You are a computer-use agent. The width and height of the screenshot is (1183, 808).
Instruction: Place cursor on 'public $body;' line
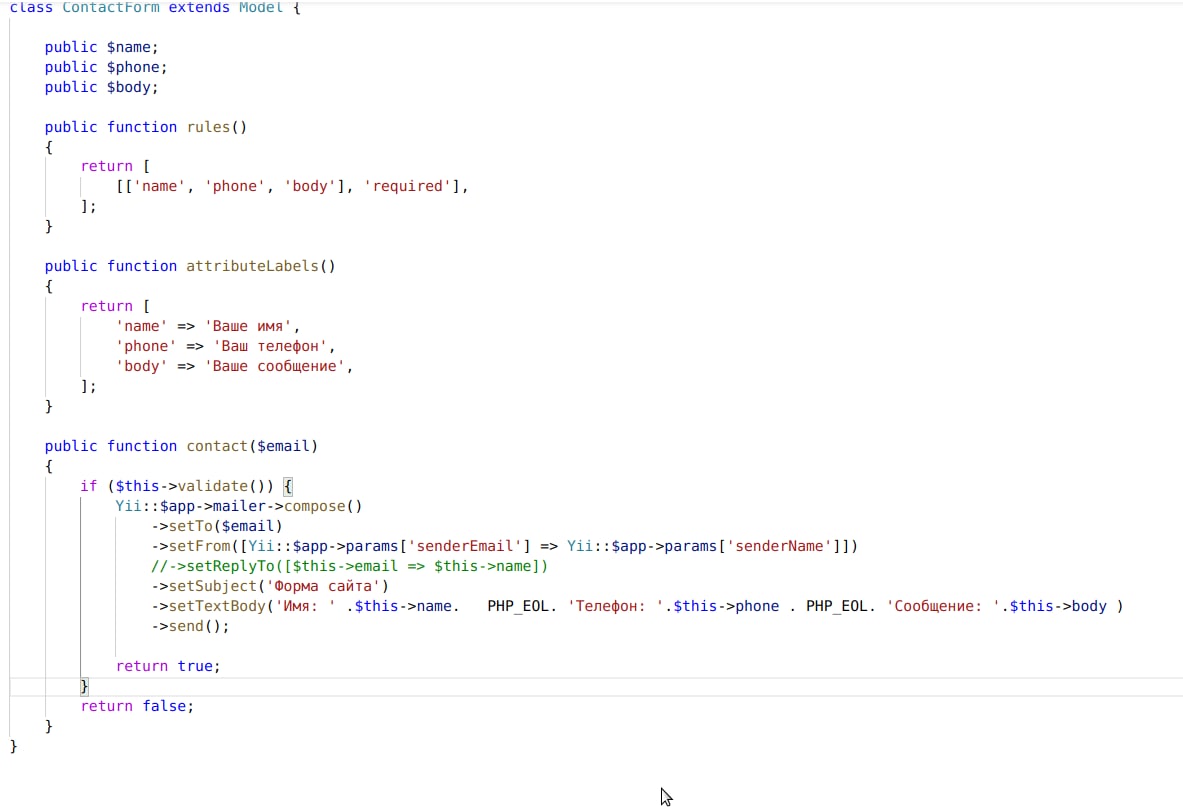(102, 87)
